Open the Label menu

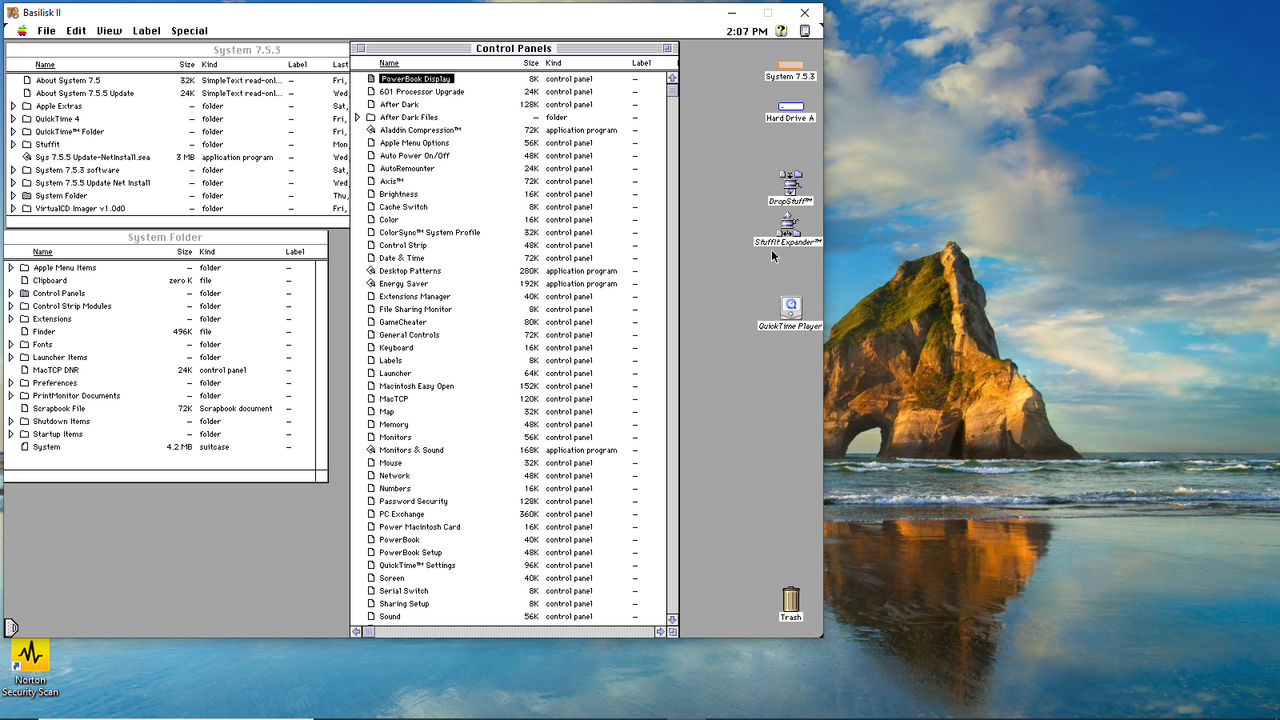(x=146, y=31)
